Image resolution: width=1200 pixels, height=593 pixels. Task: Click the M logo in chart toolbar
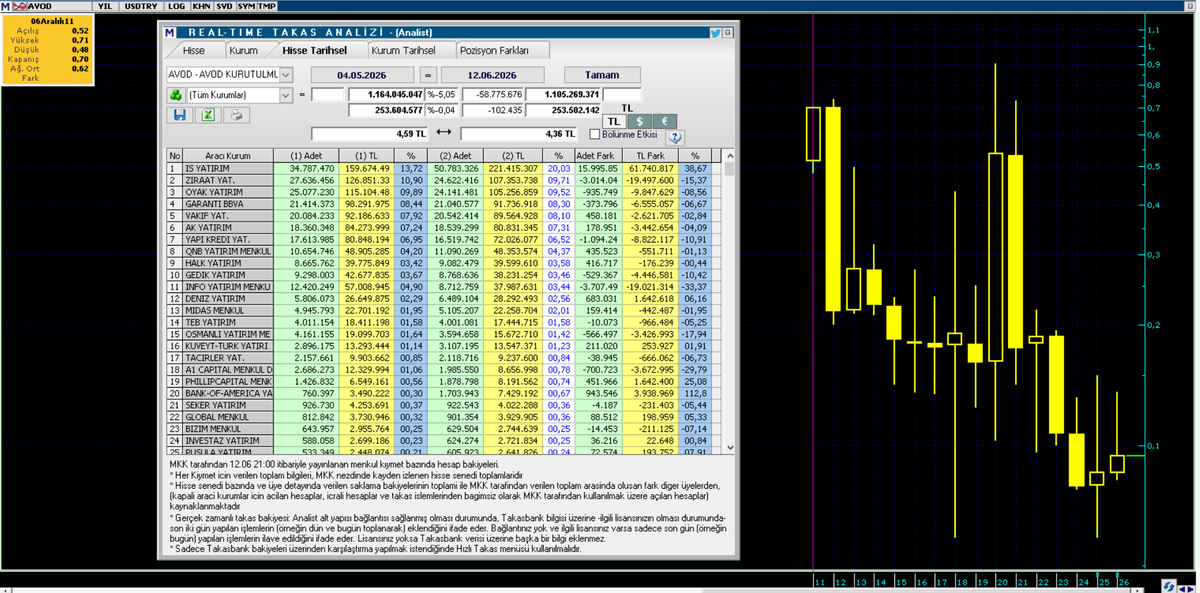(6, 6)
